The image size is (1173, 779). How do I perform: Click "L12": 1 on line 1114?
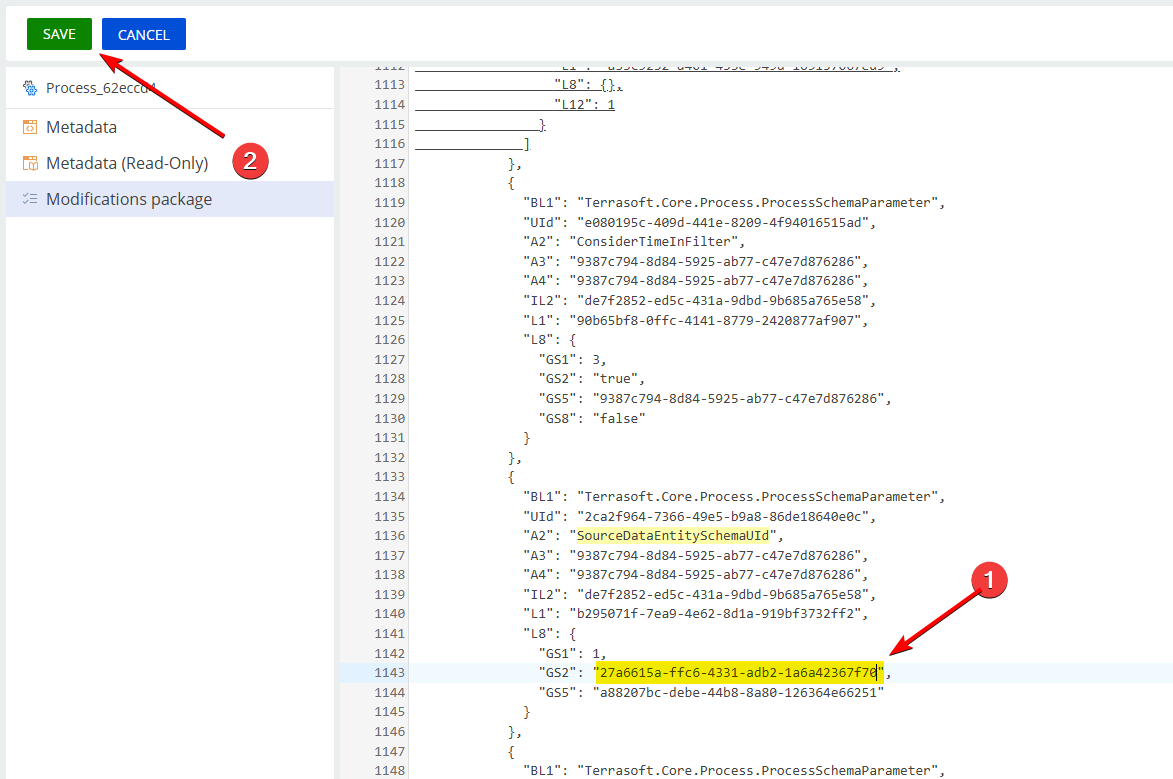[x=584, y=105]
